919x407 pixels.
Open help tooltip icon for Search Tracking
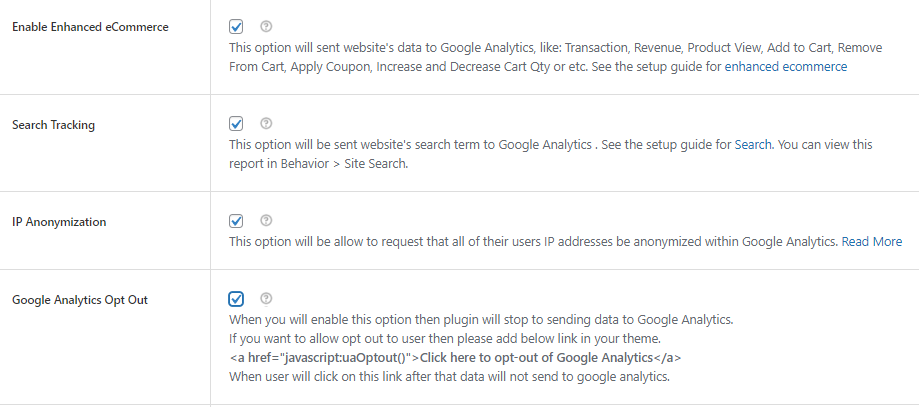tap(266, 124)
